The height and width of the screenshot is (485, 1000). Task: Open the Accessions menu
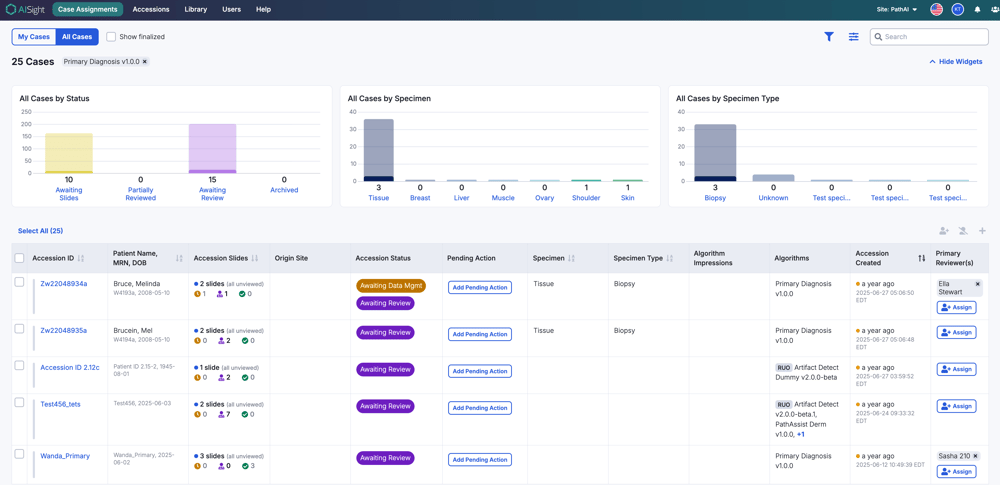[x=151, y=10]
